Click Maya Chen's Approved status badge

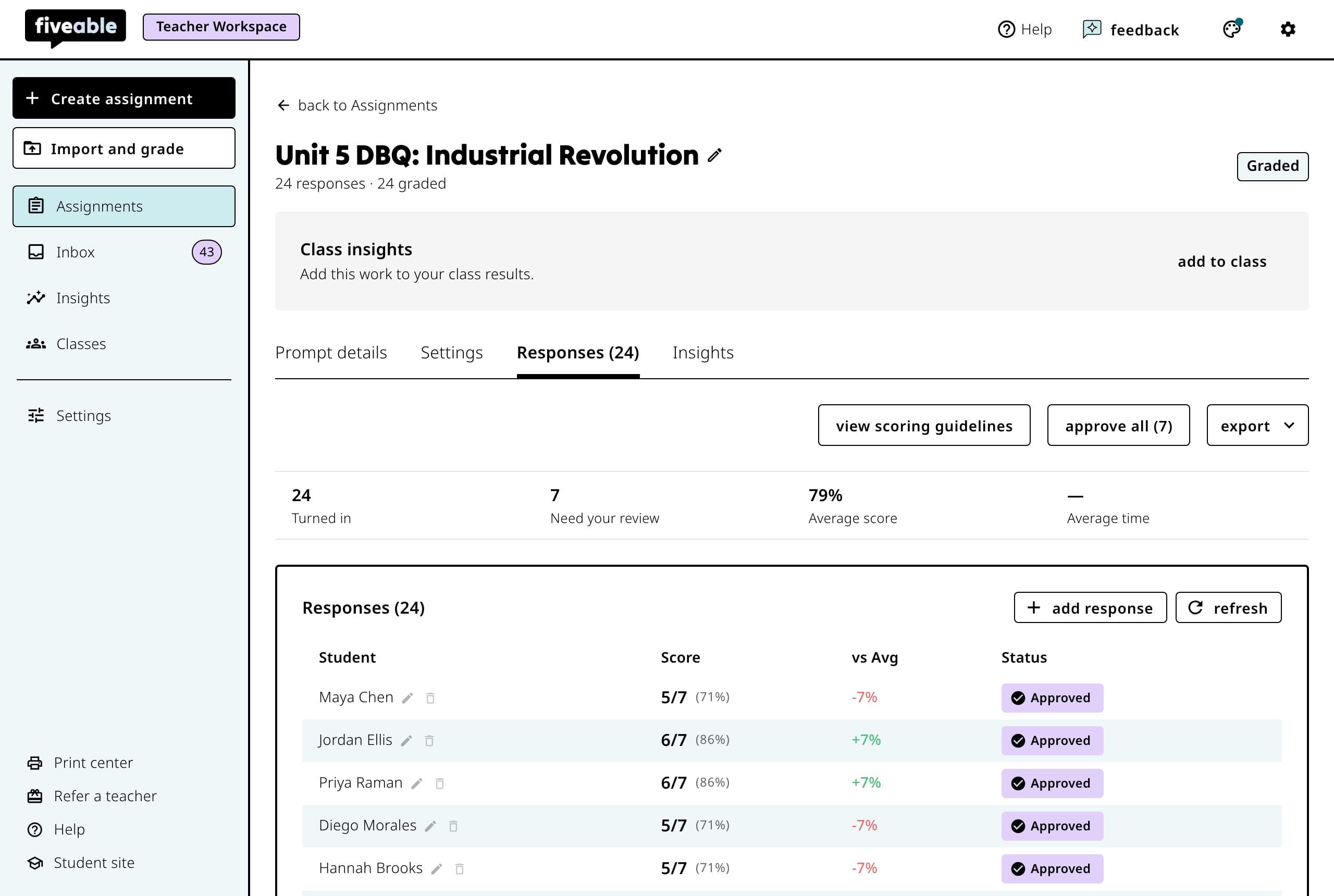(x=1052, y=698)
